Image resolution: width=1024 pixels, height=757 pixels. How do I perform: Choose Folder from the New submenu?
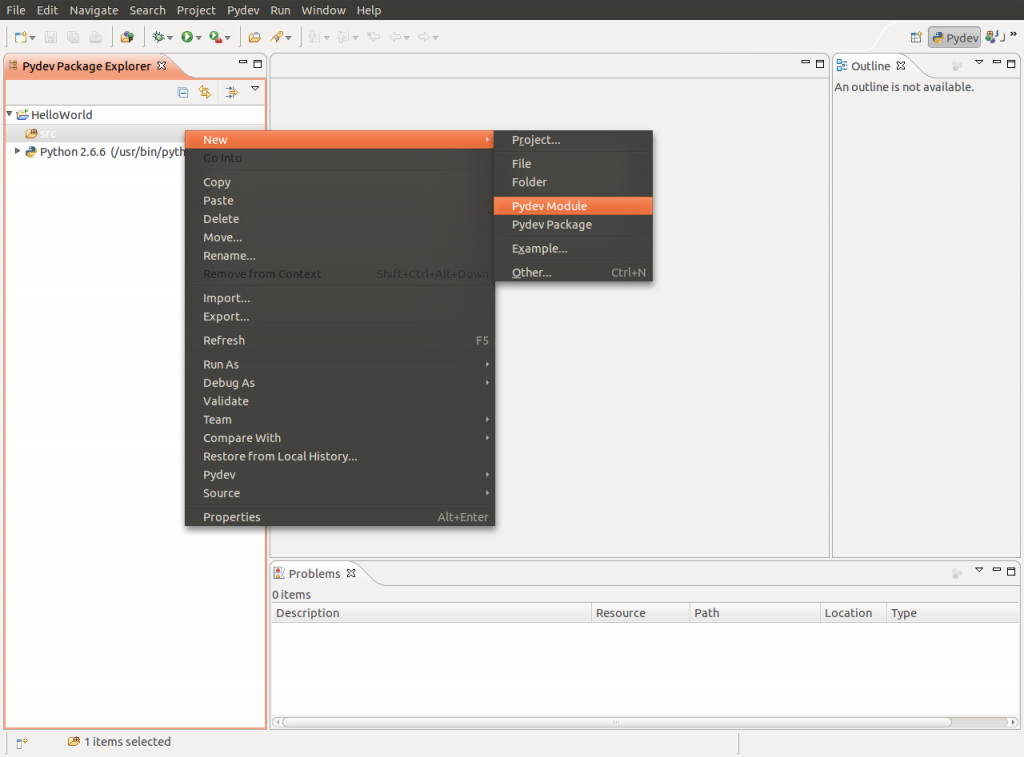(573, 182)
